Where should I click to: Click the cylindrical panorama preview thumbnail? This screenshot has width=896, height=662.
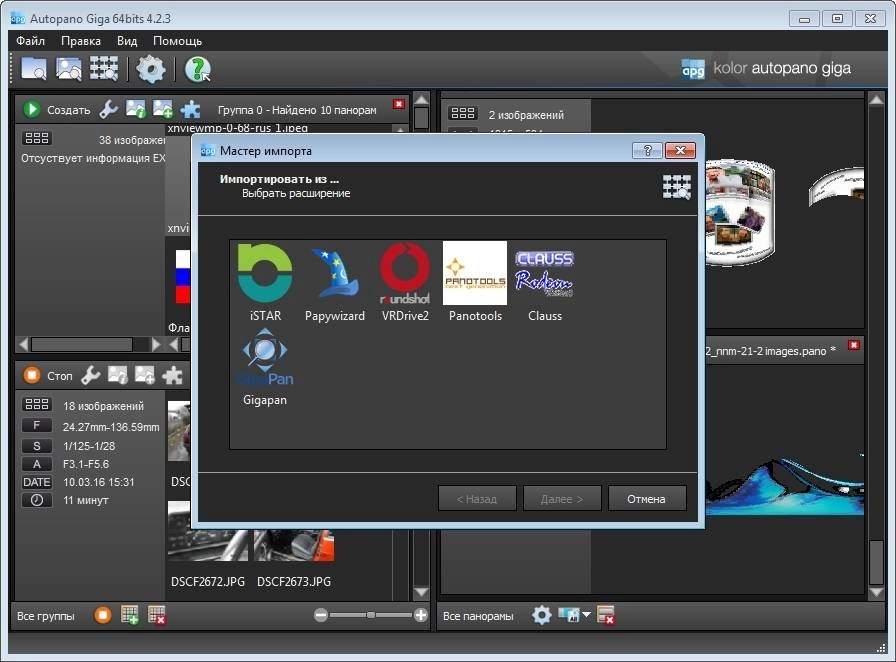(x=740, y=212)
